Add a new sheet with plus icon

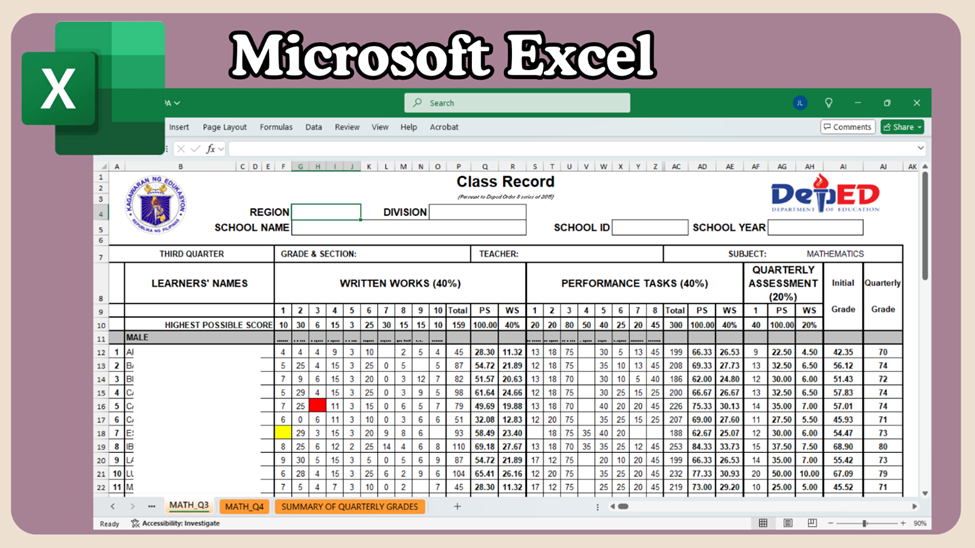point(457,506)
